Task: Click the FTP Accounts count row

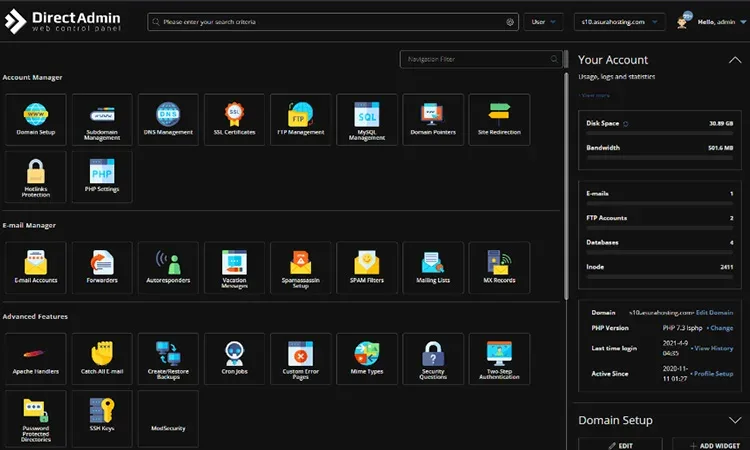Action: (660, 218)
